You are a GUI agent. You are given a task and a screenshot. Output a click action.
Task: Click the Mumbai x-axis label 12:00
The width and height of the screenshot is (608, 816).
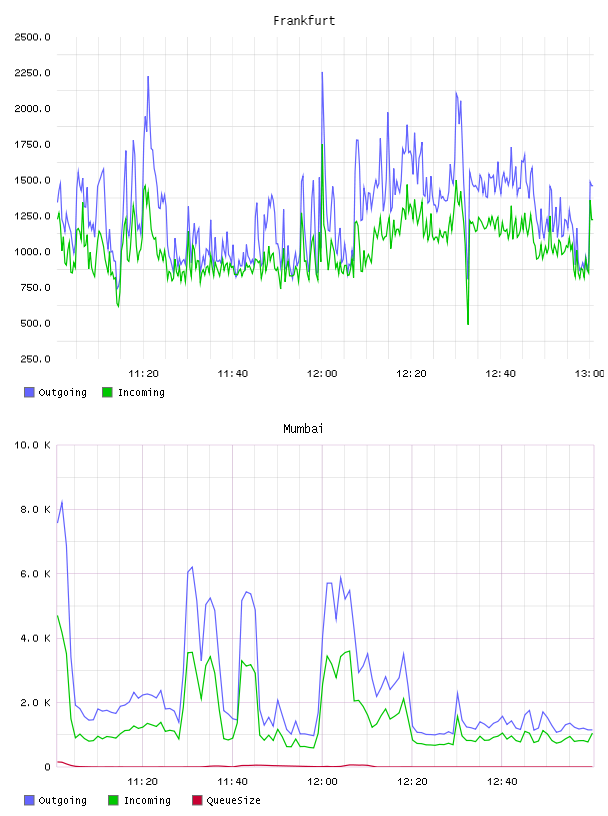coord(322,782)
